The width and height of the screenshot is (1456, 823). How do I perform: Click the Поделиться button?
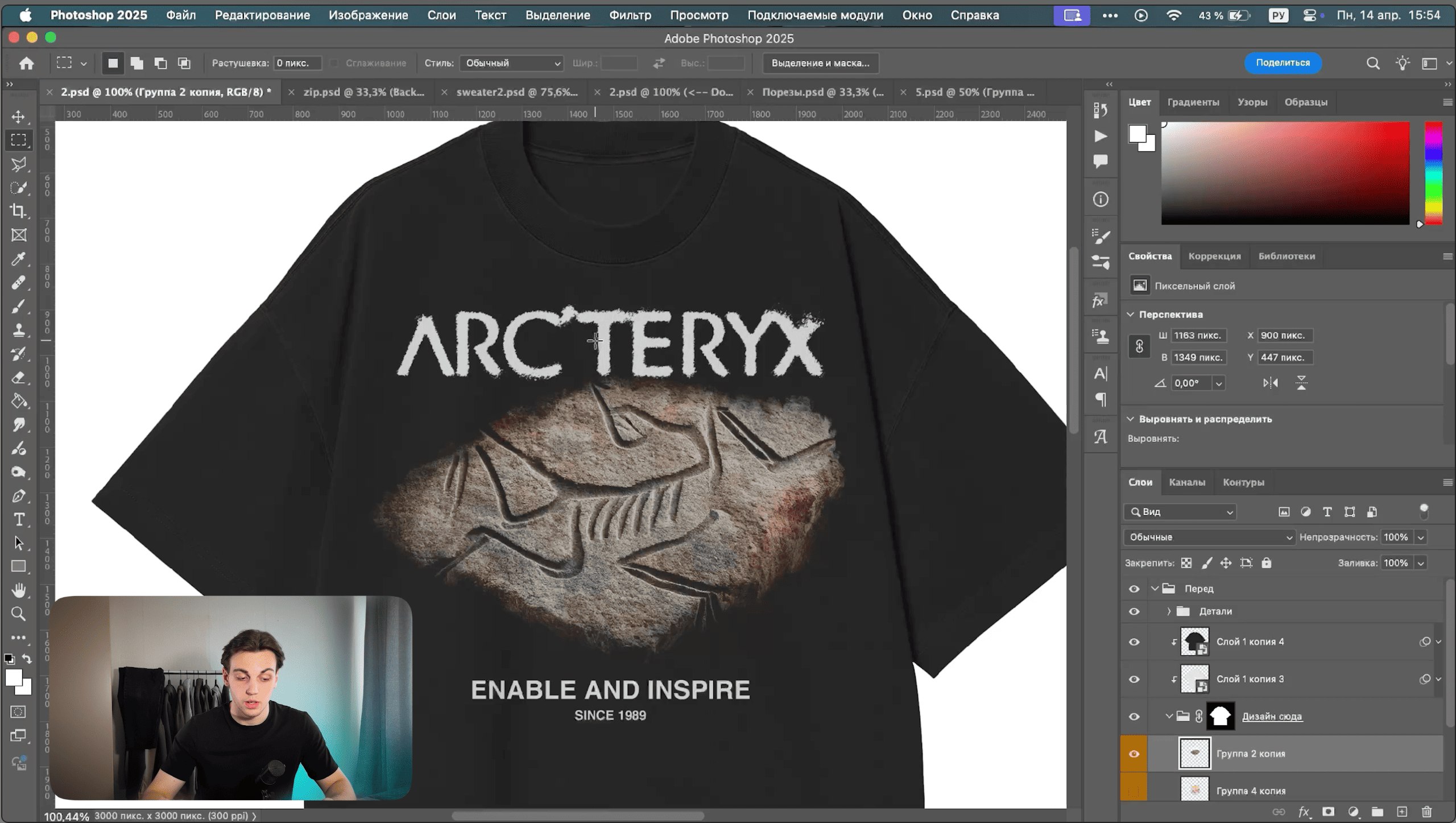click(x=1283, y=63)
